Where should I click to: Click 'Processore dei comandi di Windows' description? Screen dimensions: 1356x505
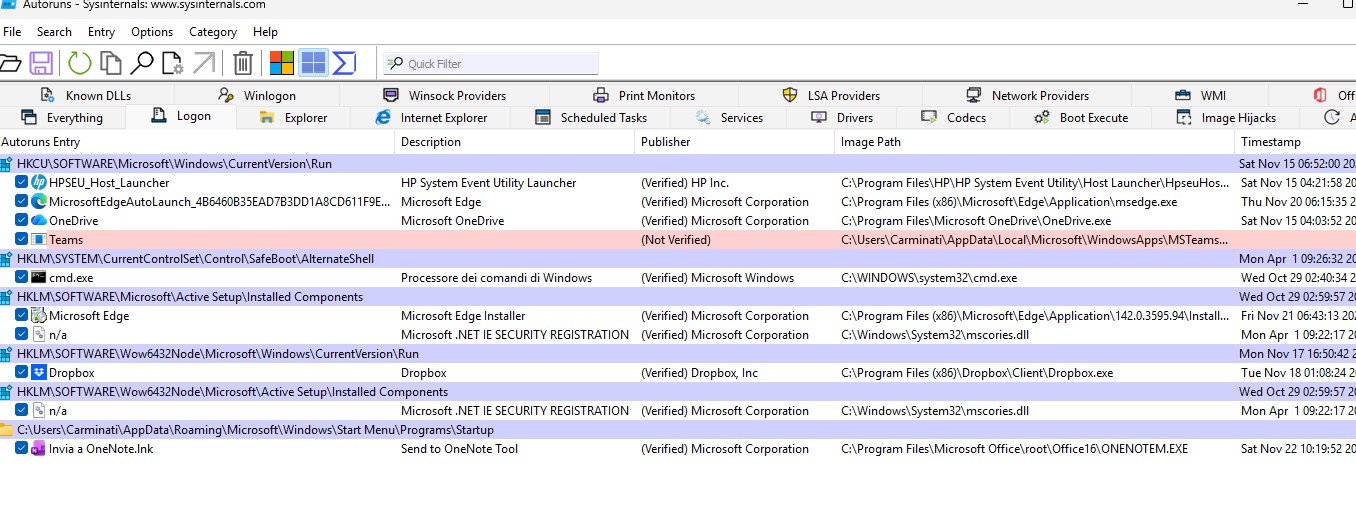coord(496,278)
